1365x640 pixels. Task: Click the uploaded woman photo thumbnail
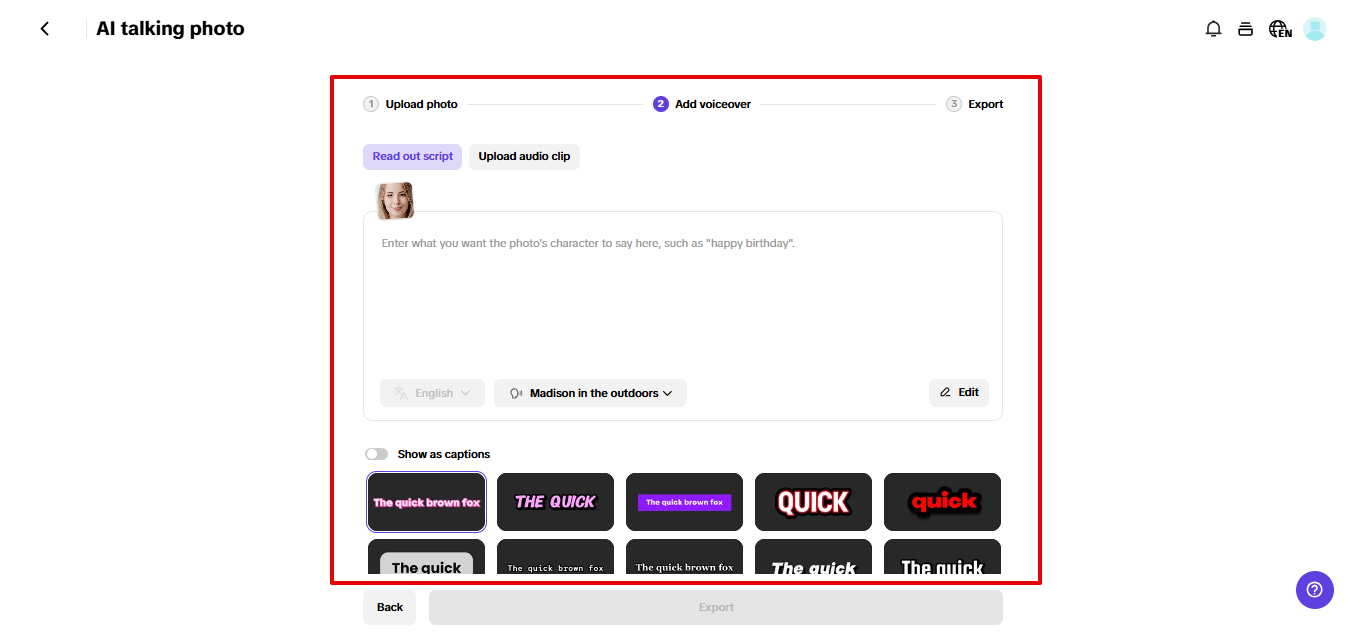[394, 200]
